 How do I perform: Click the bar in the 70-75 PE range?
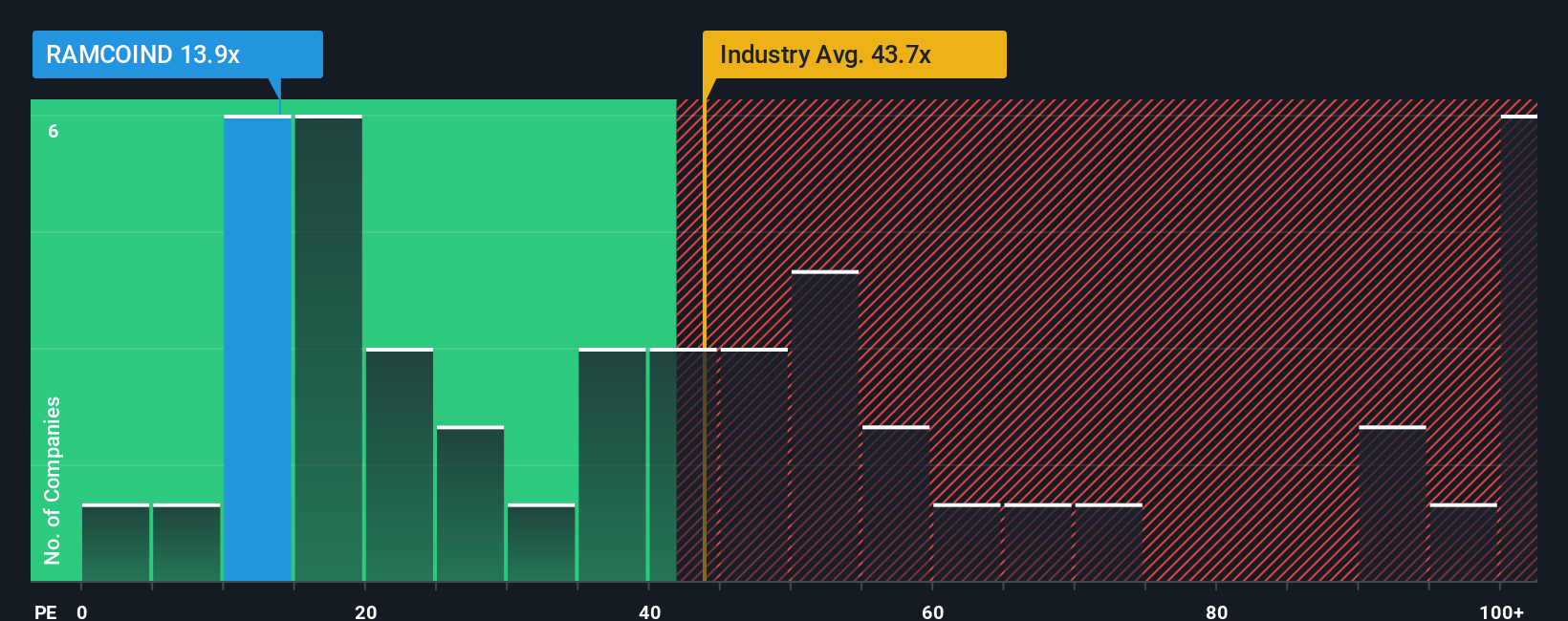click(1108, 542)
